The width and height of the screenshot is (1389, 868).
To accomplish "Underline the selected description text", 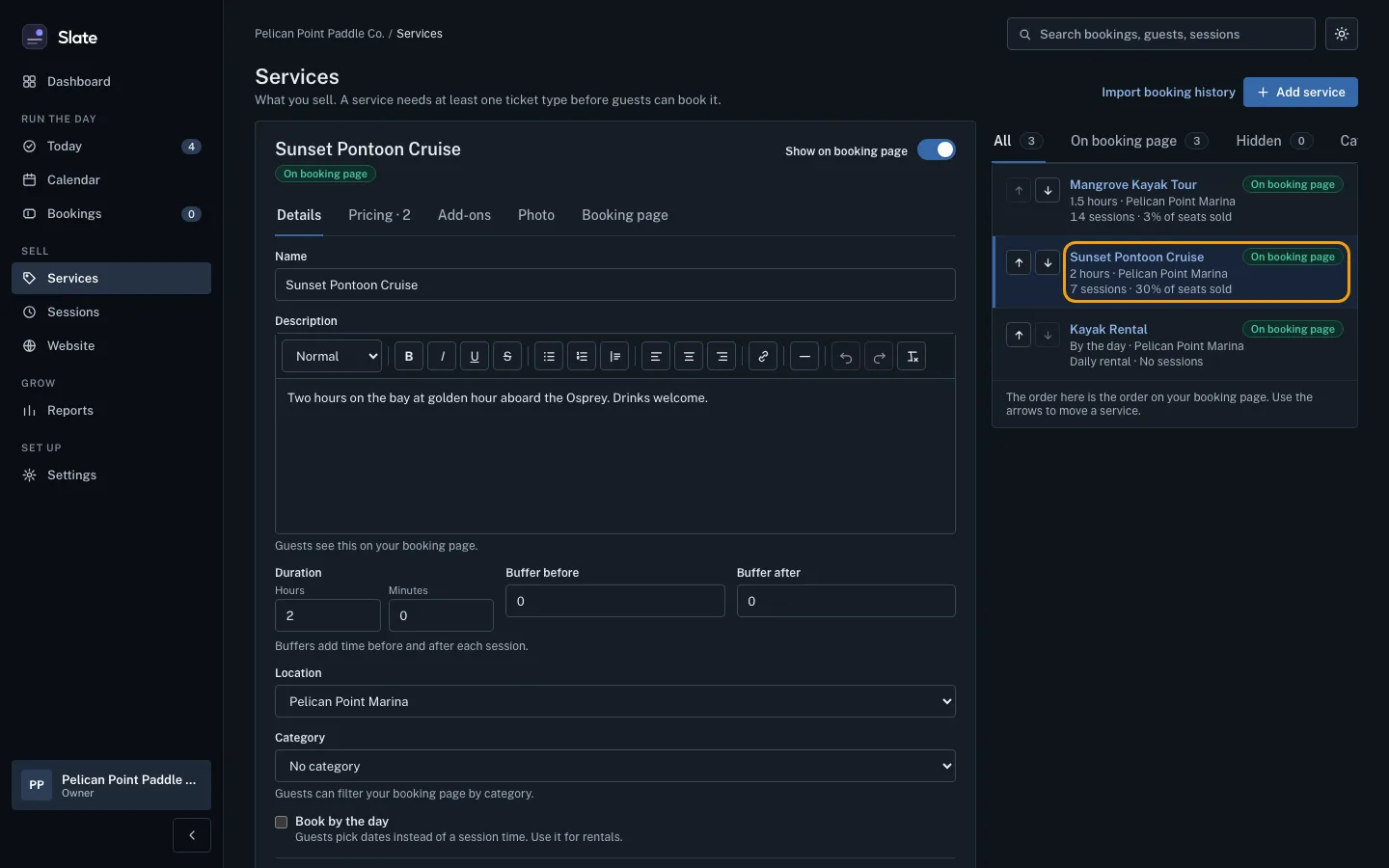I will point(475,357).
